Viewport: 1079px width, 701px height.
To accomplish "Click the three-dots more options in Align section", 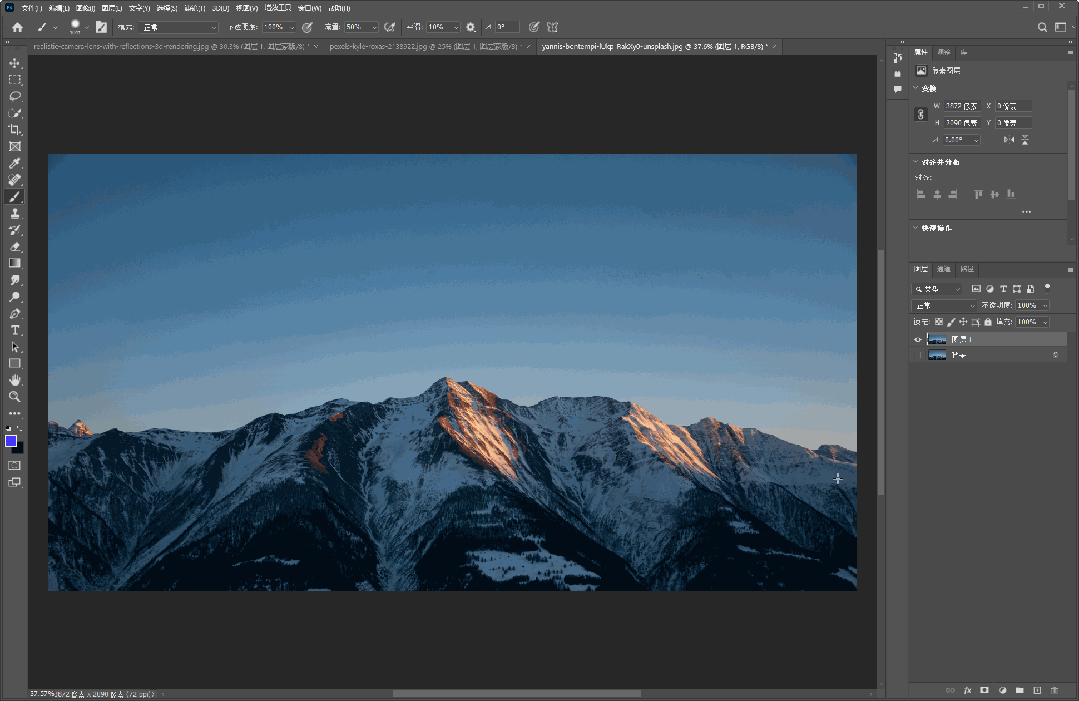I will pos(1026,212).
